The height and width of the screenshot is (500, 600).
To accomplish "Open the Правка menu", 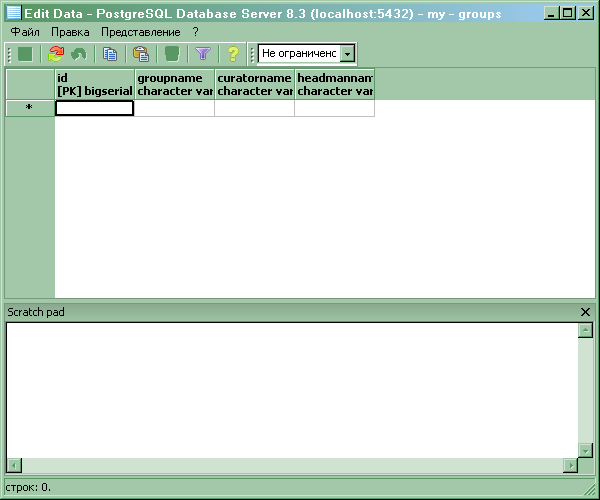I will [x=70, y=32].
